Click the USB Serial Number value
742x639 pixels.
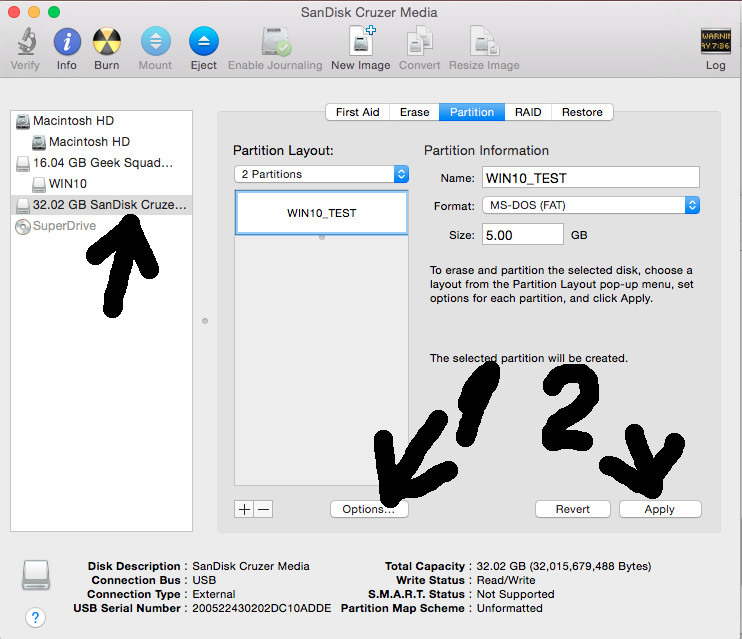point(262,608)
